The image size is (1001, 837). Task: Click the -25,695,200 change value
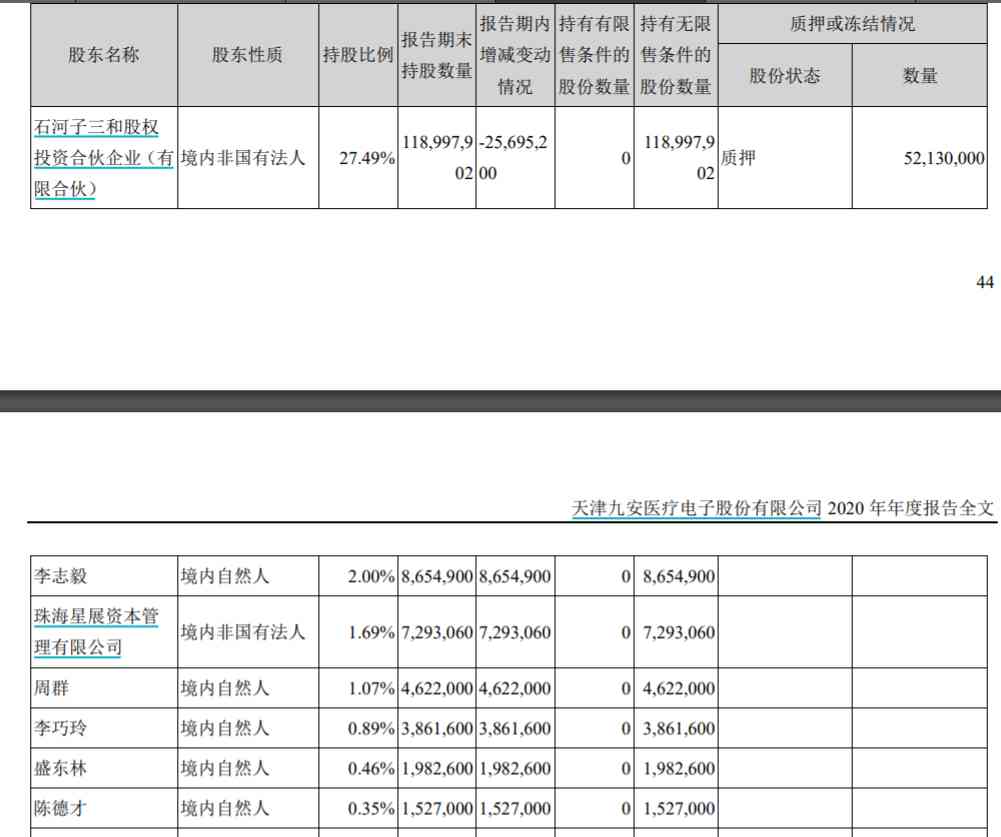coord(514,158)
